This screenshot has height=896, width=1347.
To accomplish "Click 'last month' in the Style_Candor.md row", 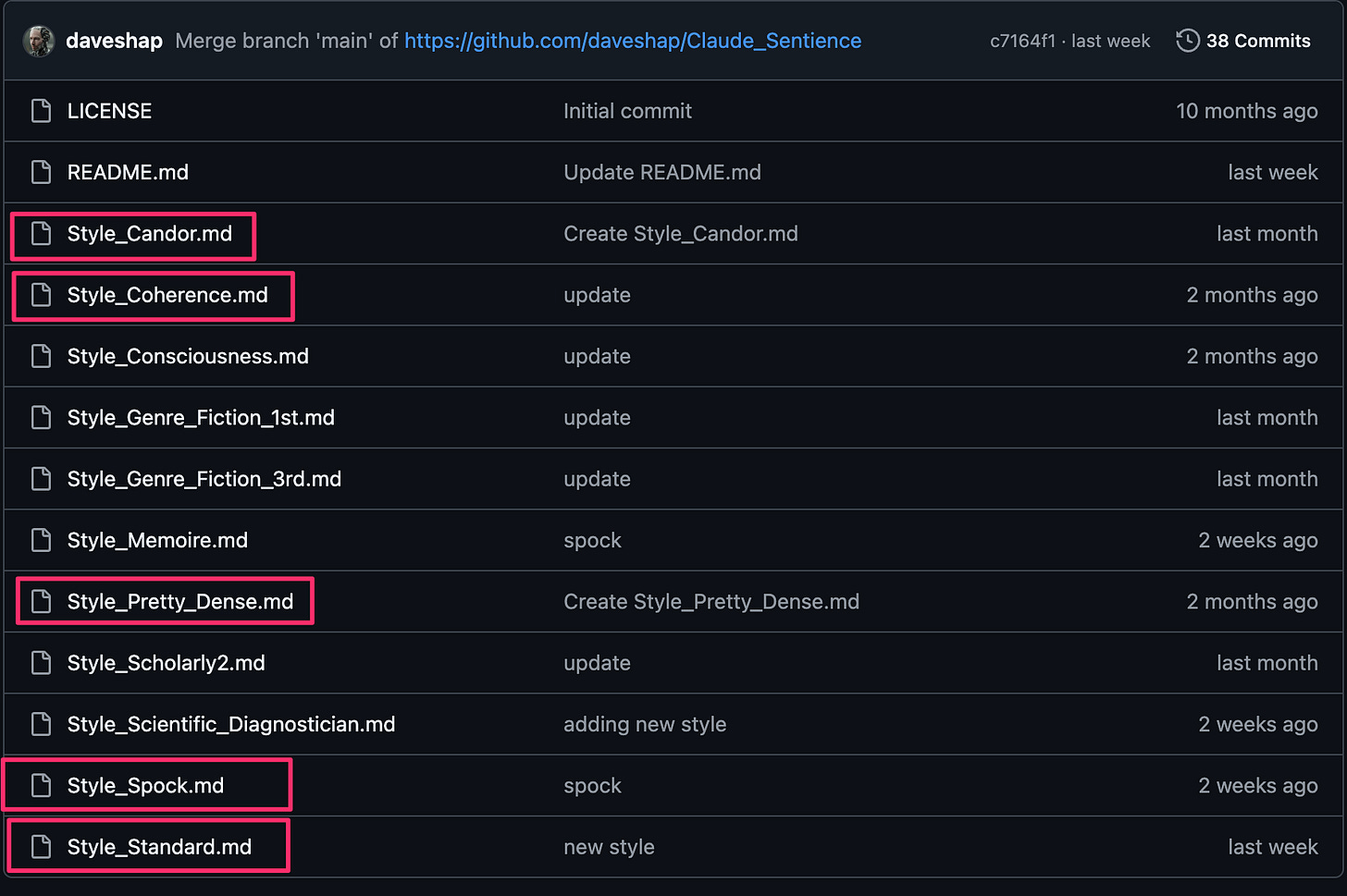I will 1267,234.
